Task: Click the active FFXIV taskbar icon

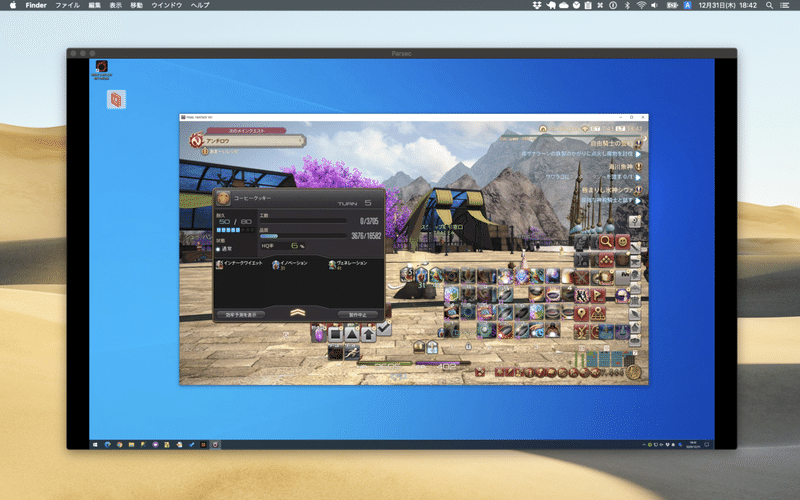Action: click(215, 444)
